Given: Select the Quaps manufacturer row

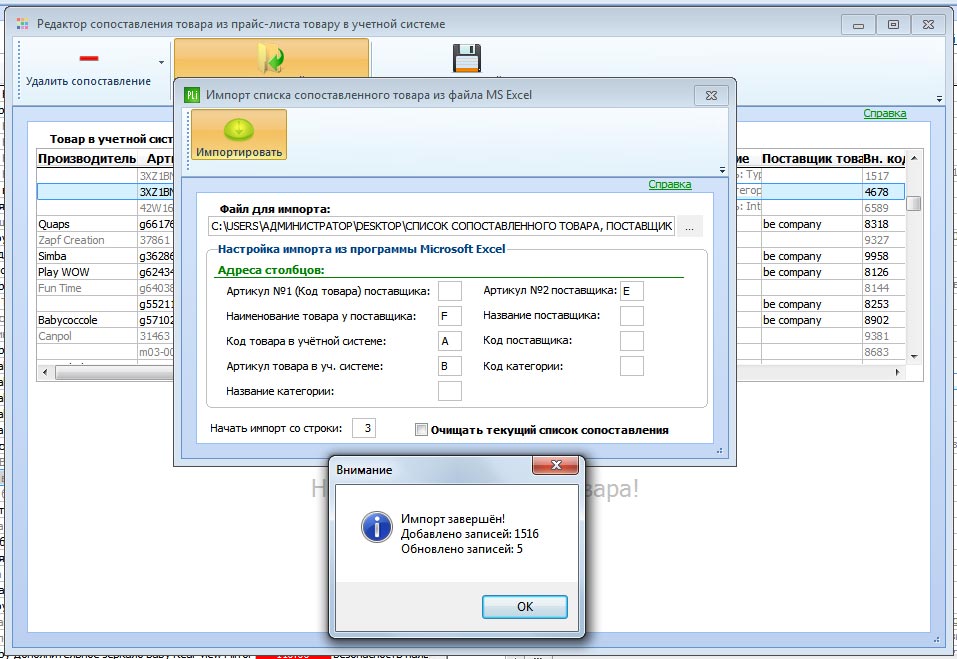Looking at the screenshot, I should point(87,224).
